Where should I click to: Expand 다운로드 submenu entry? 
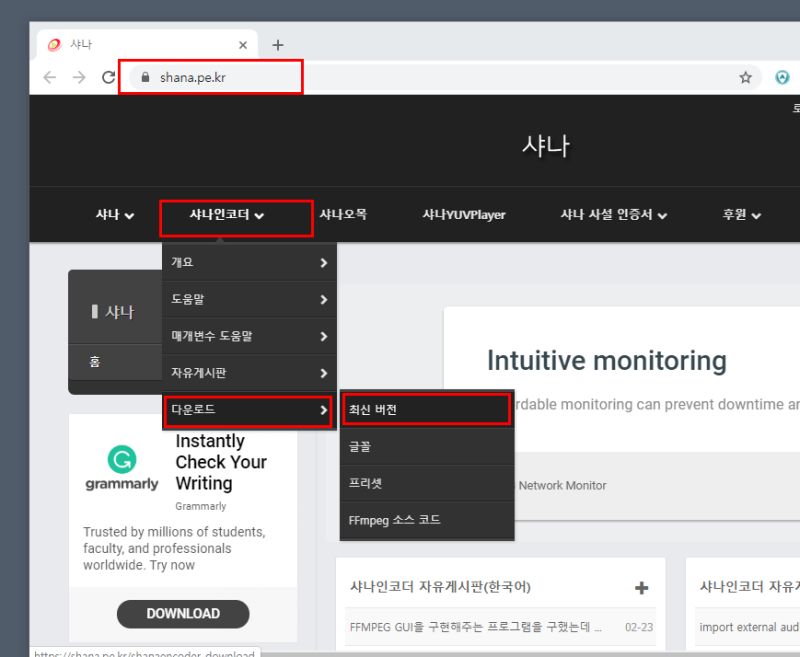[249, 410]
